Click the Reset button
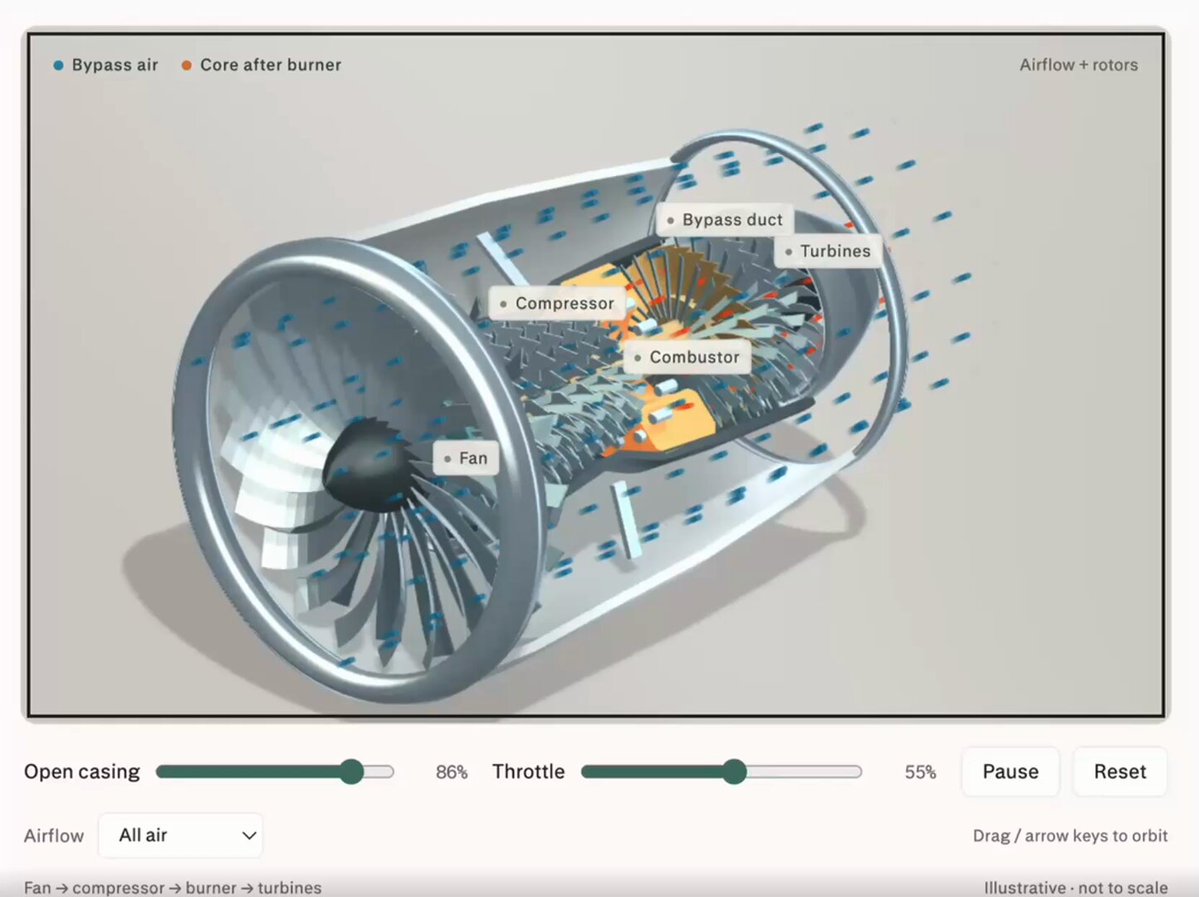1199x897 pixels. [x=1120, y=772]
